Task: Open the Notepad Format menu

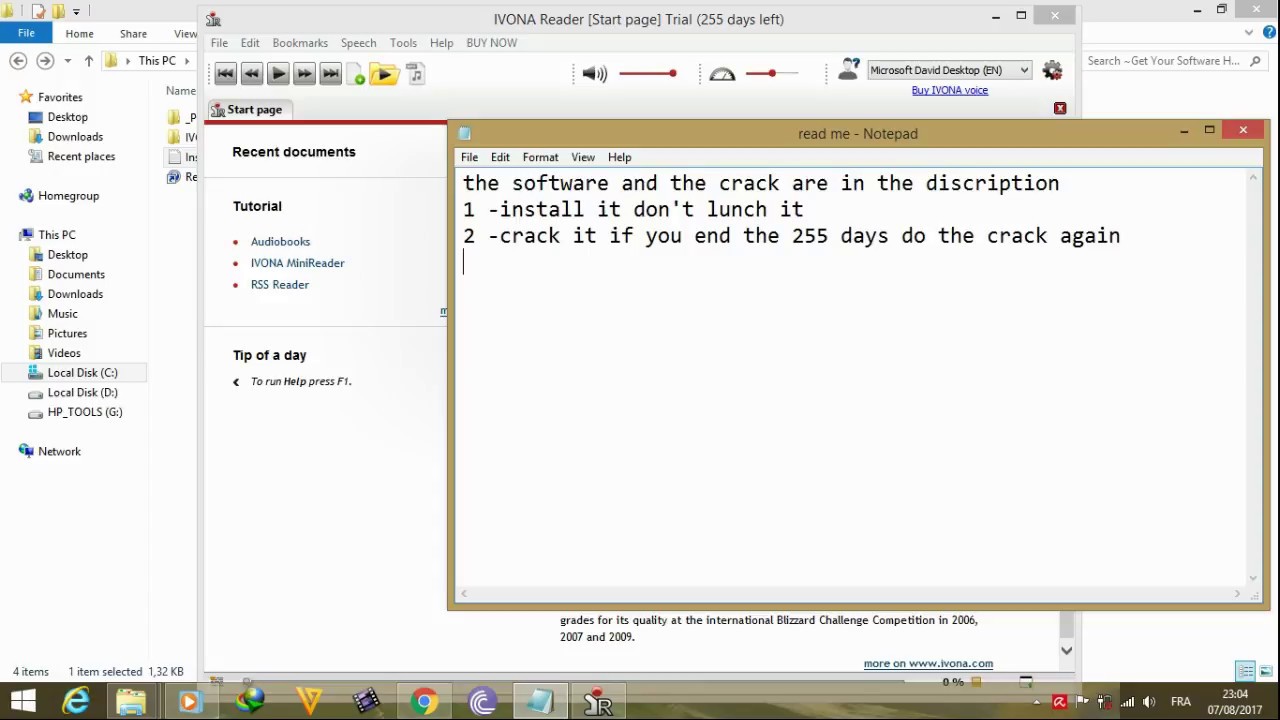Action: (540, 157)
